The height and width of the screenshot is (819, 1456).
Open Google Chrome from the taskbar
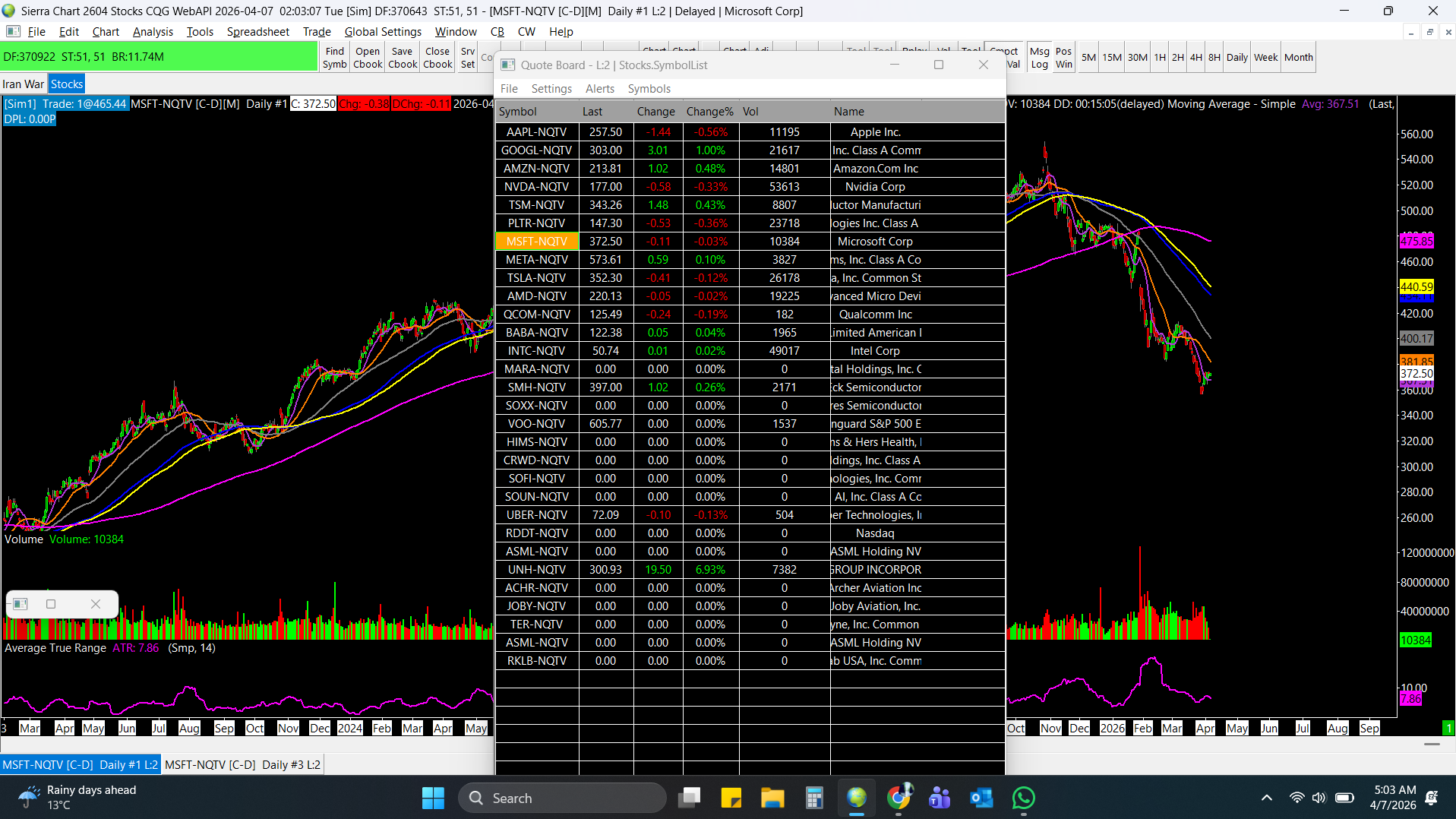899,798
